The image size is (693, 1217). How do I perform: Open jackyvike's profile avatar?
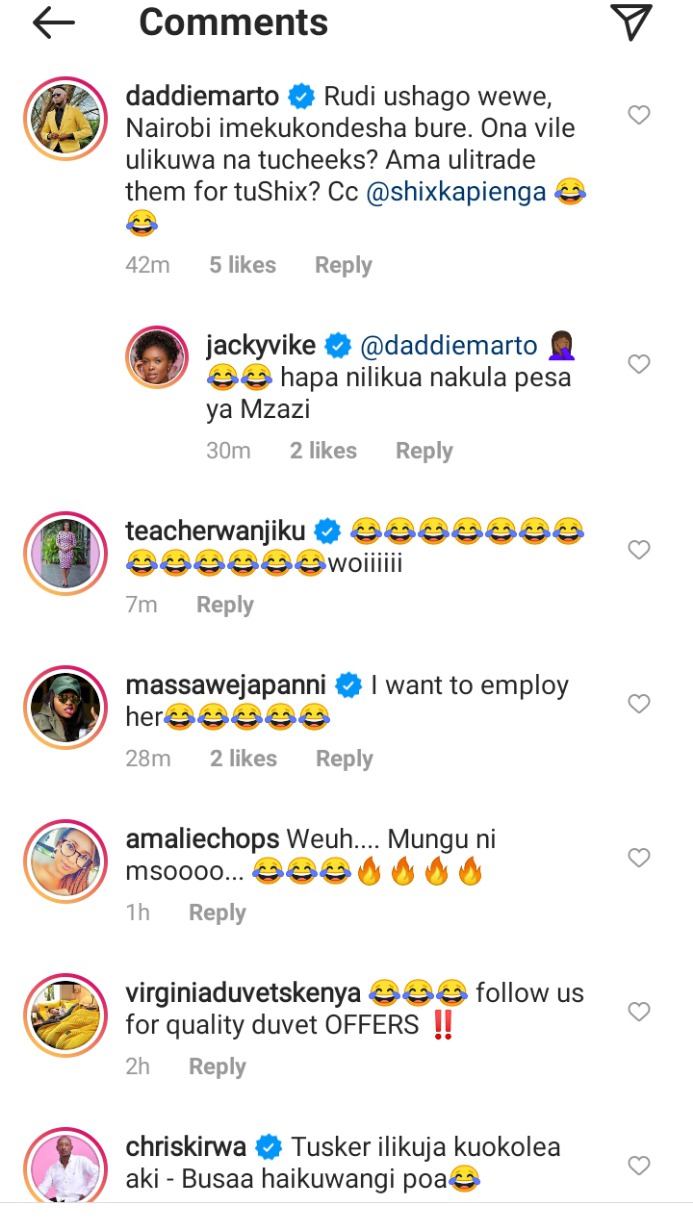(x=157, y=357)
